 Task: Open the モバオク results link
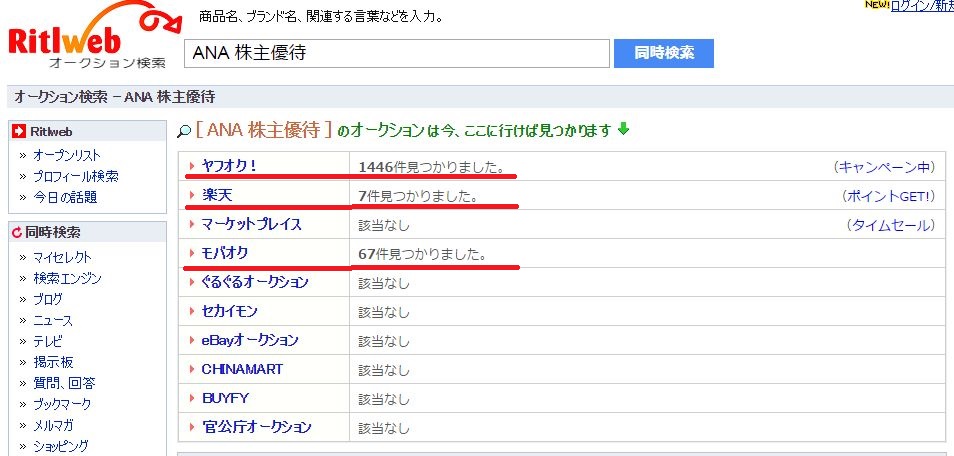click(x=225, y=253)
